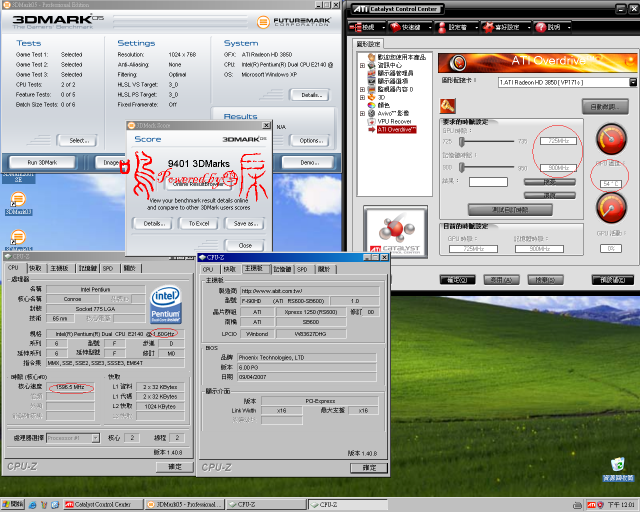Click 預設值(D) defaults button in Catalyst
640x512 pixels.
pyautogui.click(x=613, y=280)
